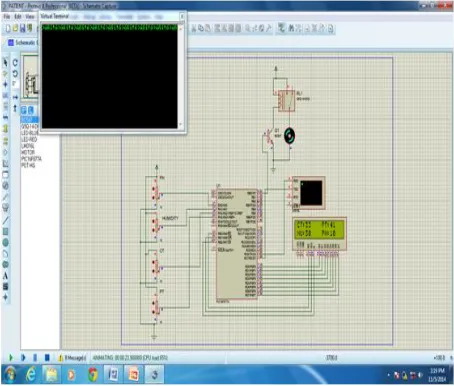The width and height of the screenshot is (454, 386).
Task: Click the Search and Tag binoculars icon
Action: [x=291, y=29]
